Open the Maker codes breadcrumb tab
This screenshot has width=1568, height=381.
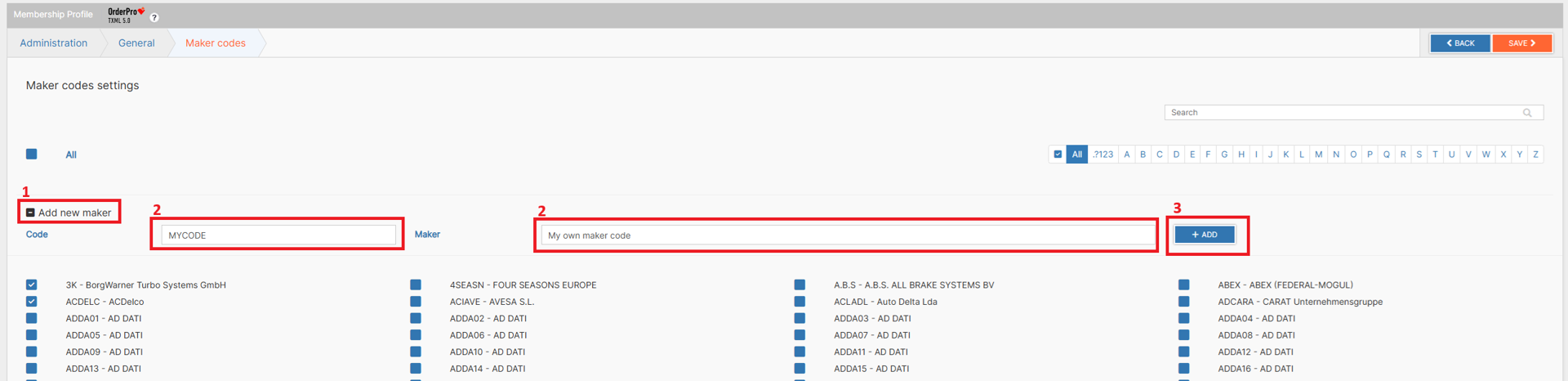(x=215, y=43)
